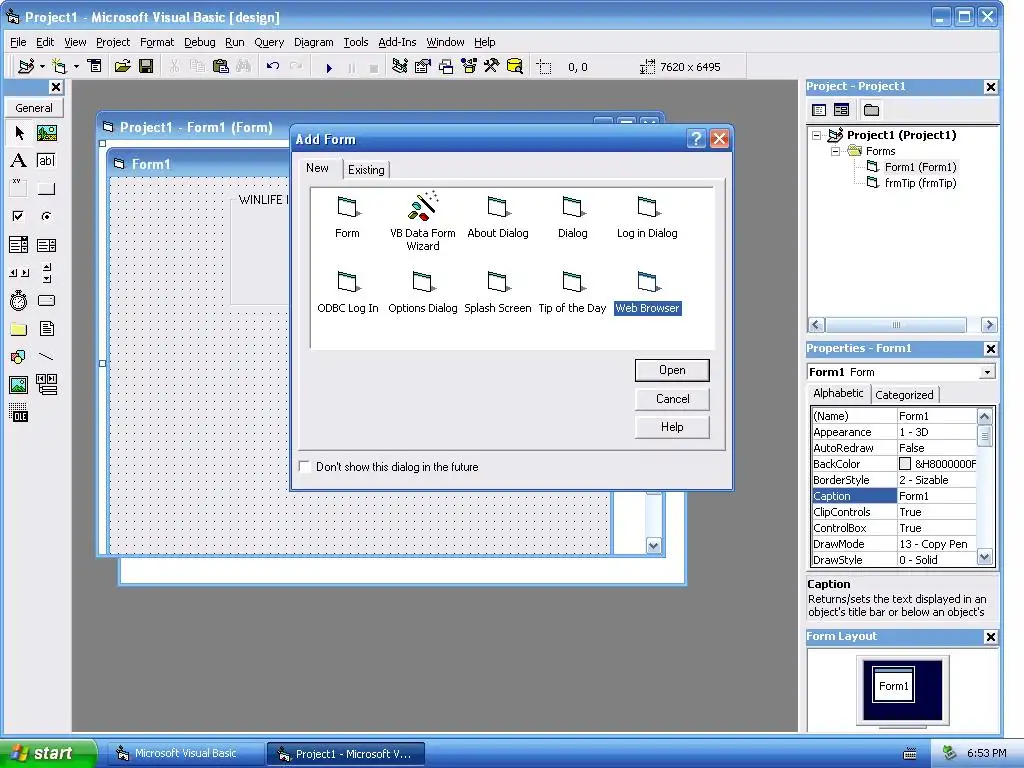
Task: Click the Start (run) toolbar button
Action: click(x=329, y=67)
